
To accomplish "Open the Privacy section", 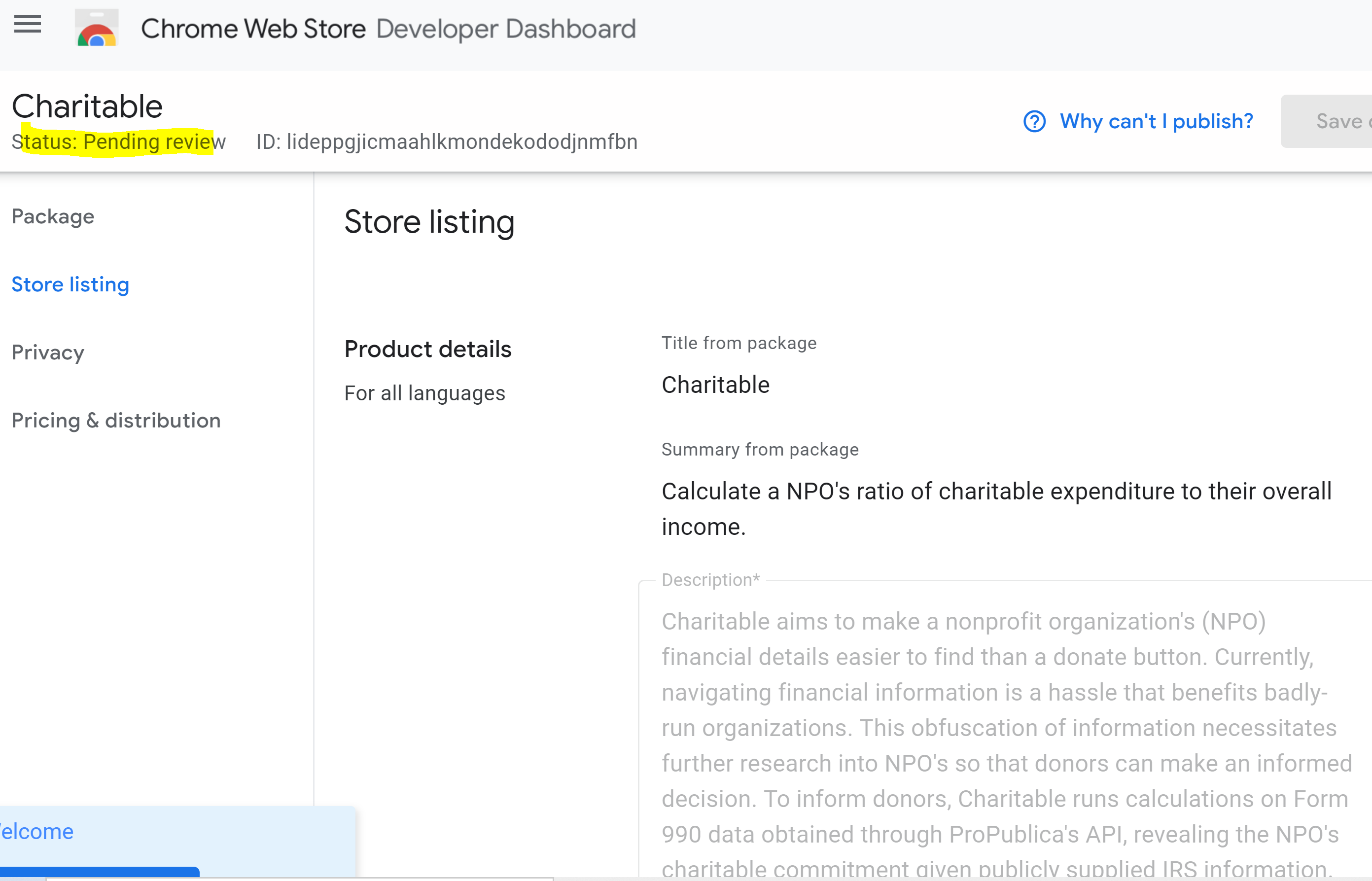I will 48,352.
